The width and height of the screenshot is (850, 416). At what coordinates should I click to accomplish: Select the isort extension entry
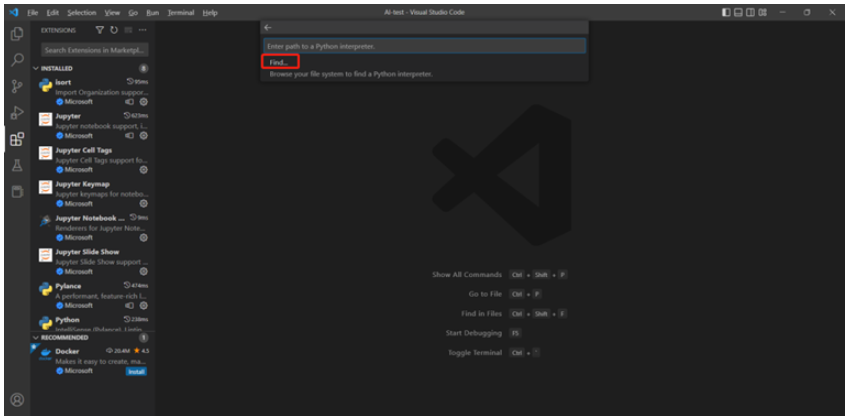coord(93,92)
